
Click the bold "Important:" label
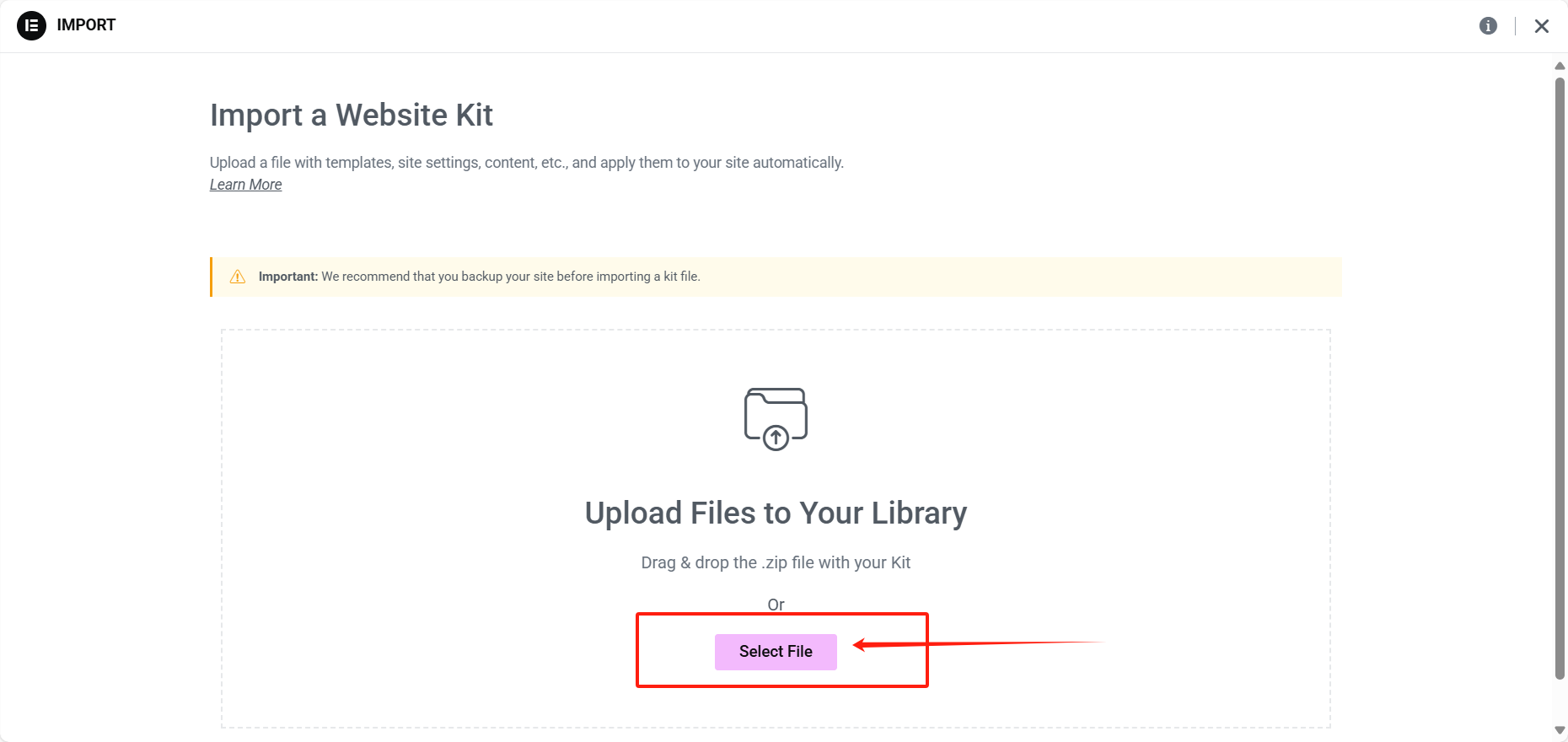[x=287, y=277]
